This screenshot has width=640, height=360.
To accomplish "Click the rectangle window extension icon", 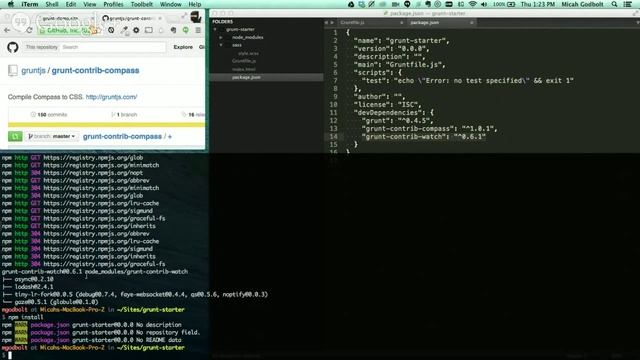I will point(149,30).
